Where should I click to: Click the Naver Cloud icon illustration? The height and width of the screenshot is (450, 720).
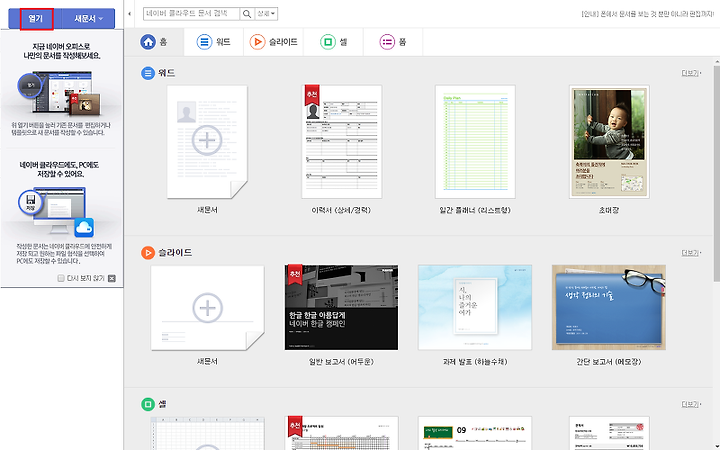[84, 227]
